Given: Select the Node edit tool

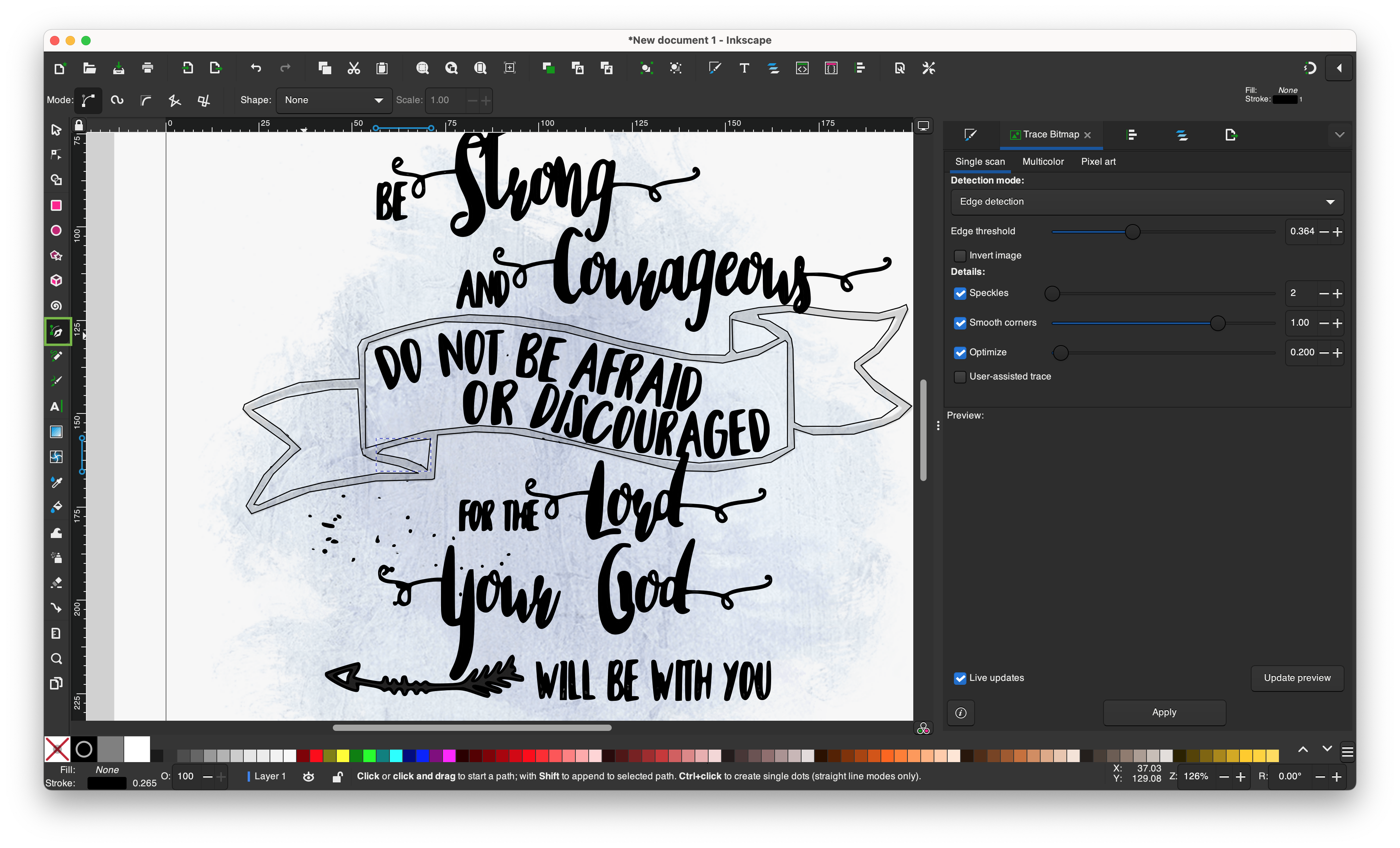Looking at the screenshot, I should [x=56, y=155].
